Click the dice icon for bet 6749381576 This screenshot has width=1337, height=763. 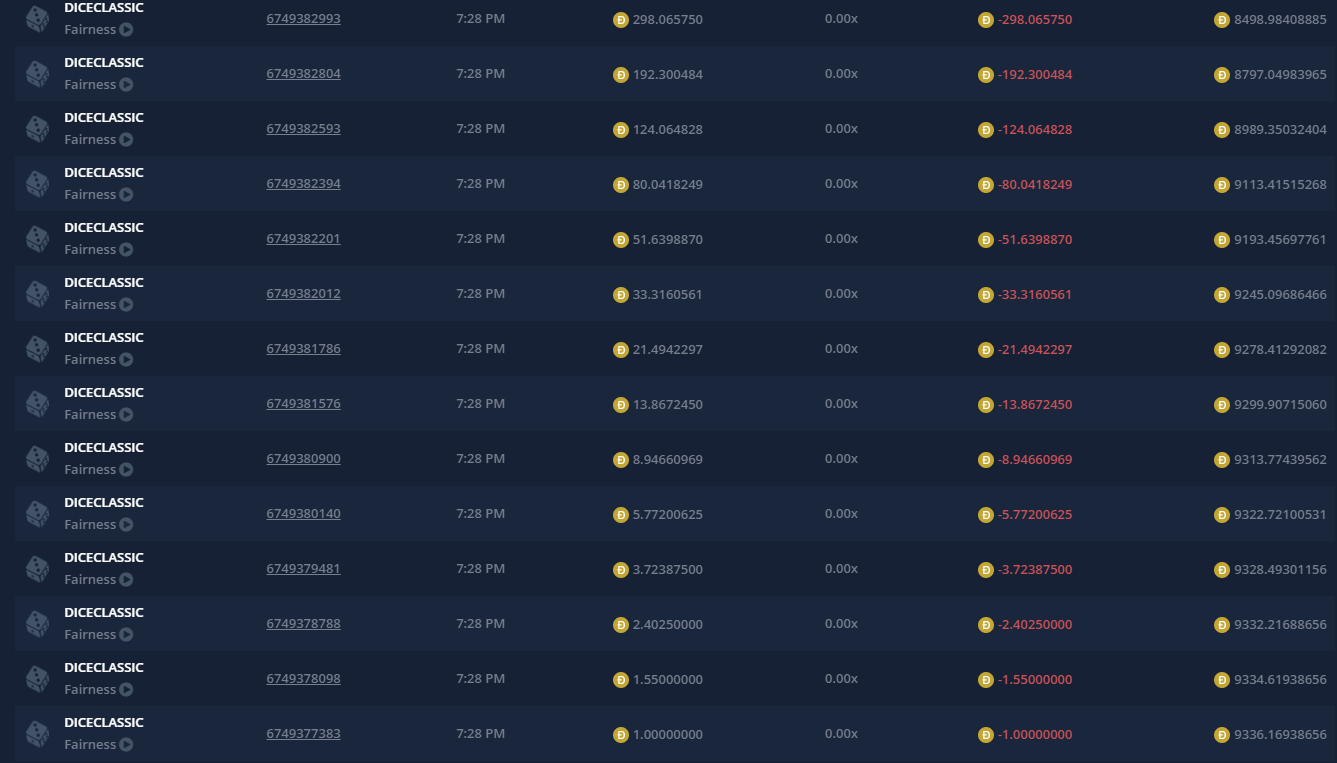[x=38, y=404]
